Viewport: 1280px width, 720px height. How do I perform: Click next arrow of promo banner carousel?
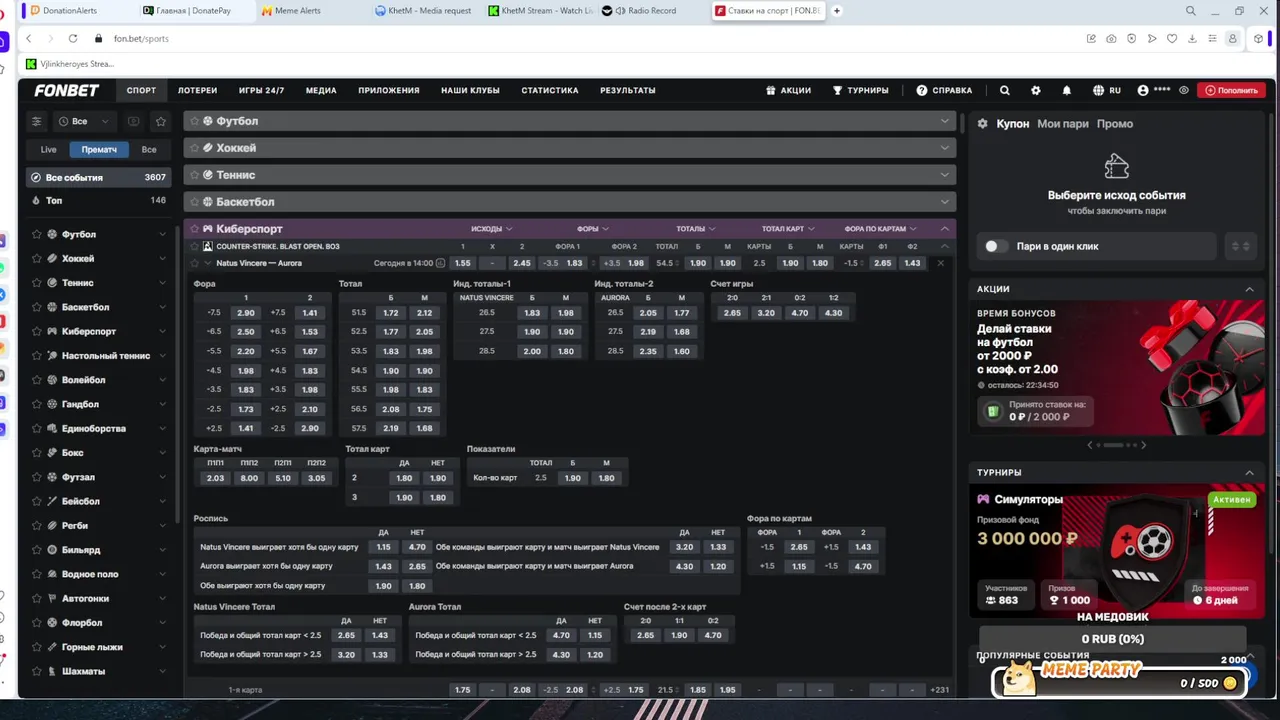tap(1143, 445)
